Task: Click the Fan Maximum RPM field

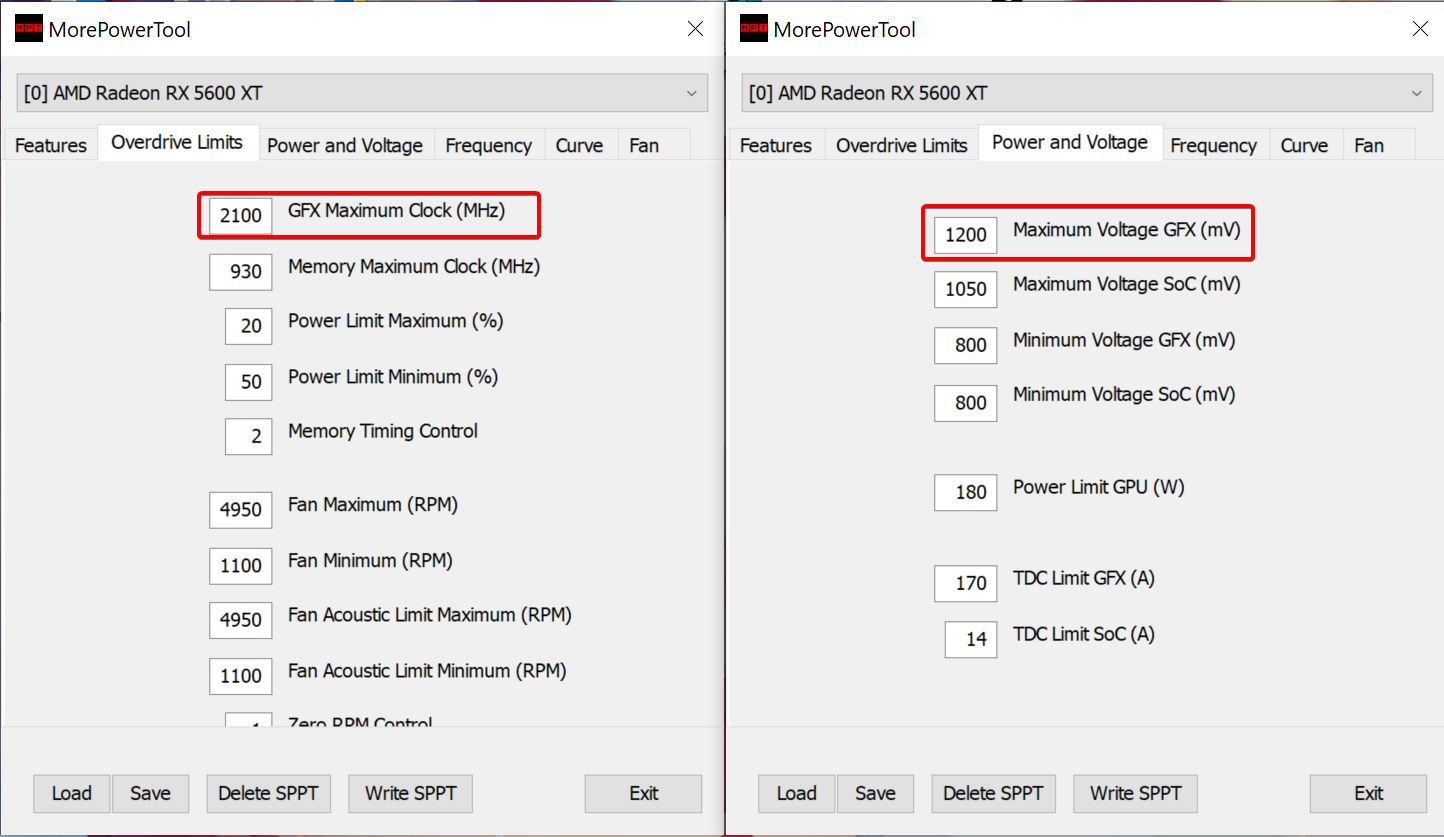Action: coord(241,509)
